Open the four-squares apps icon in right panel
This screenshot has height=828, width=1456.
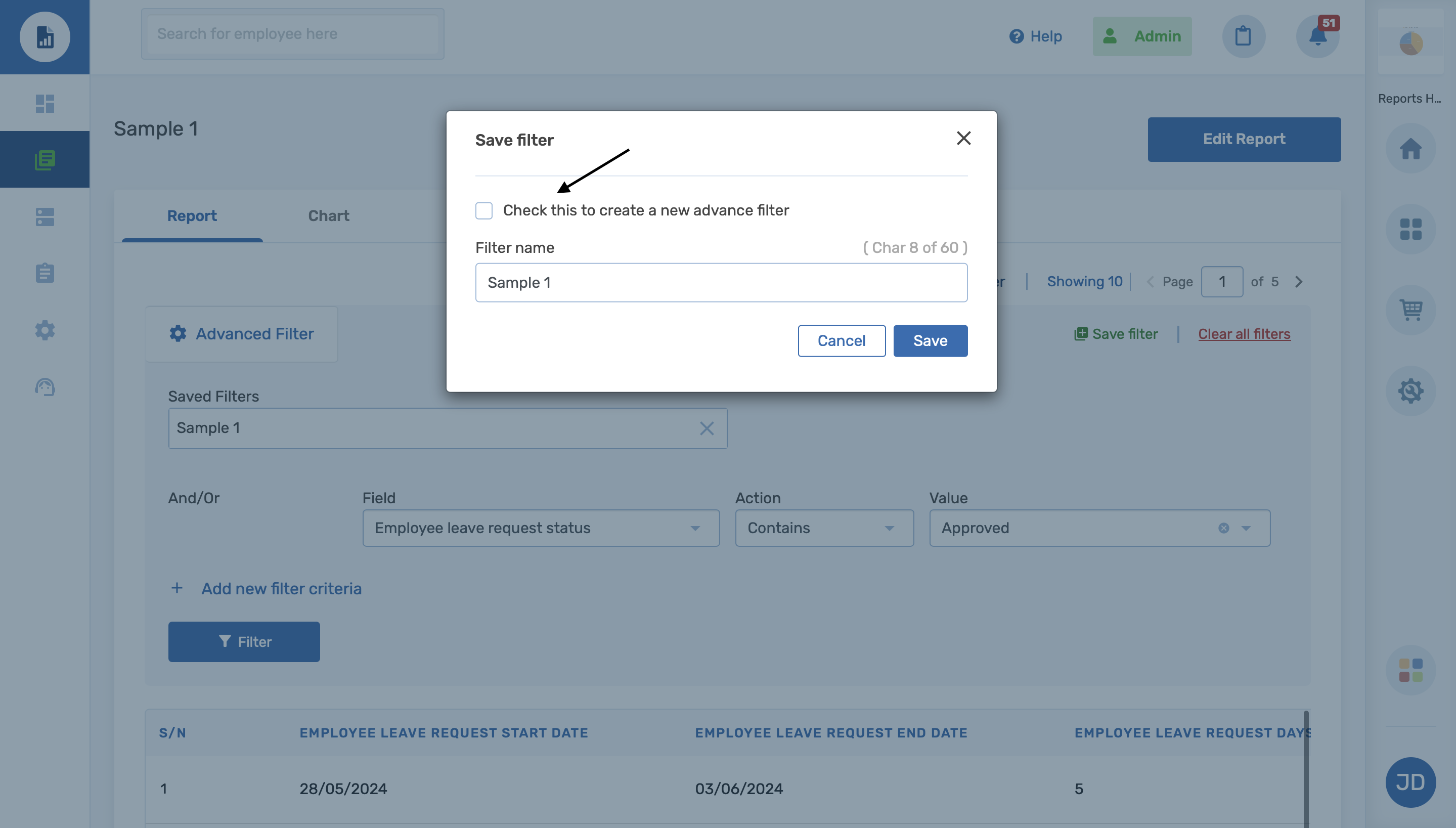click(x=1410, y=229)
